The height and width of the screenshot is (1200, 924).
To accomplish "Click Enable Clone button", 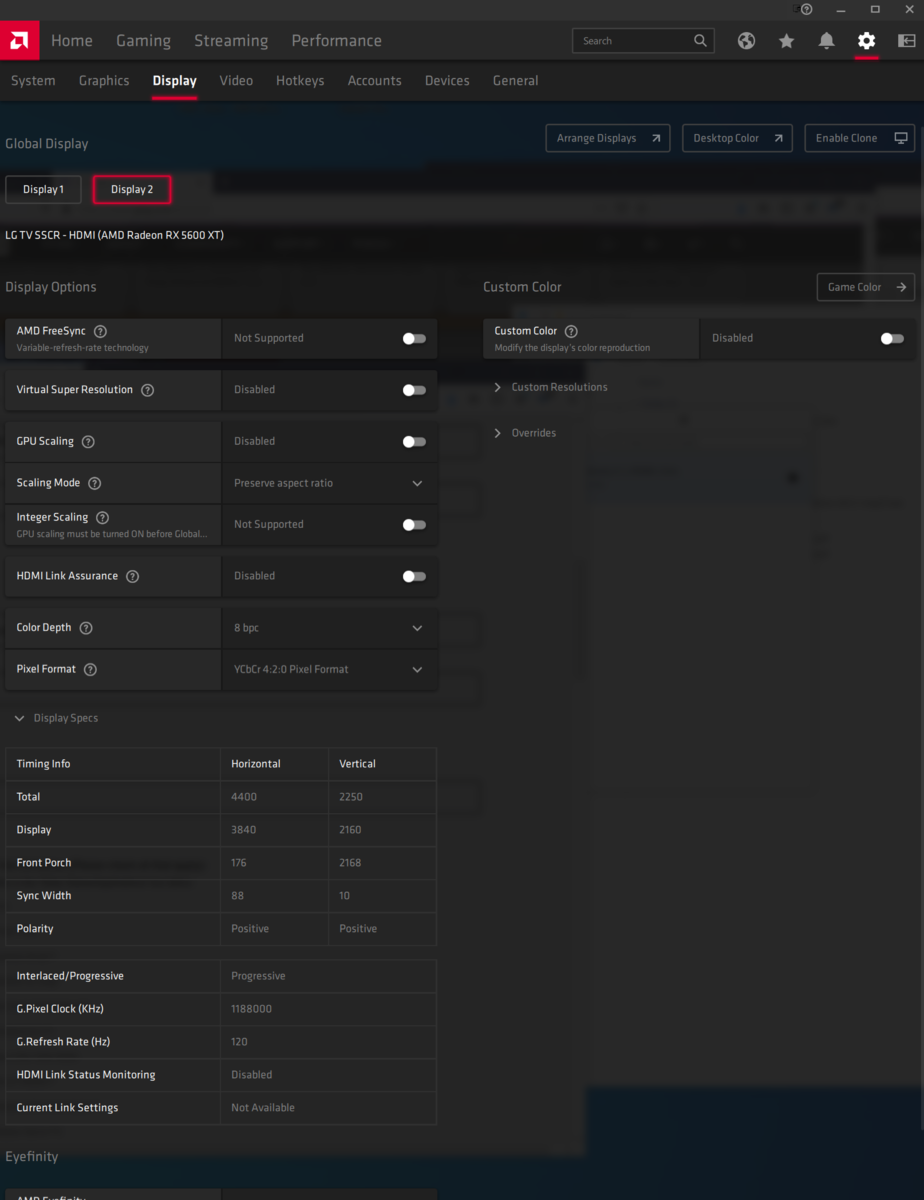I will 860,138.
